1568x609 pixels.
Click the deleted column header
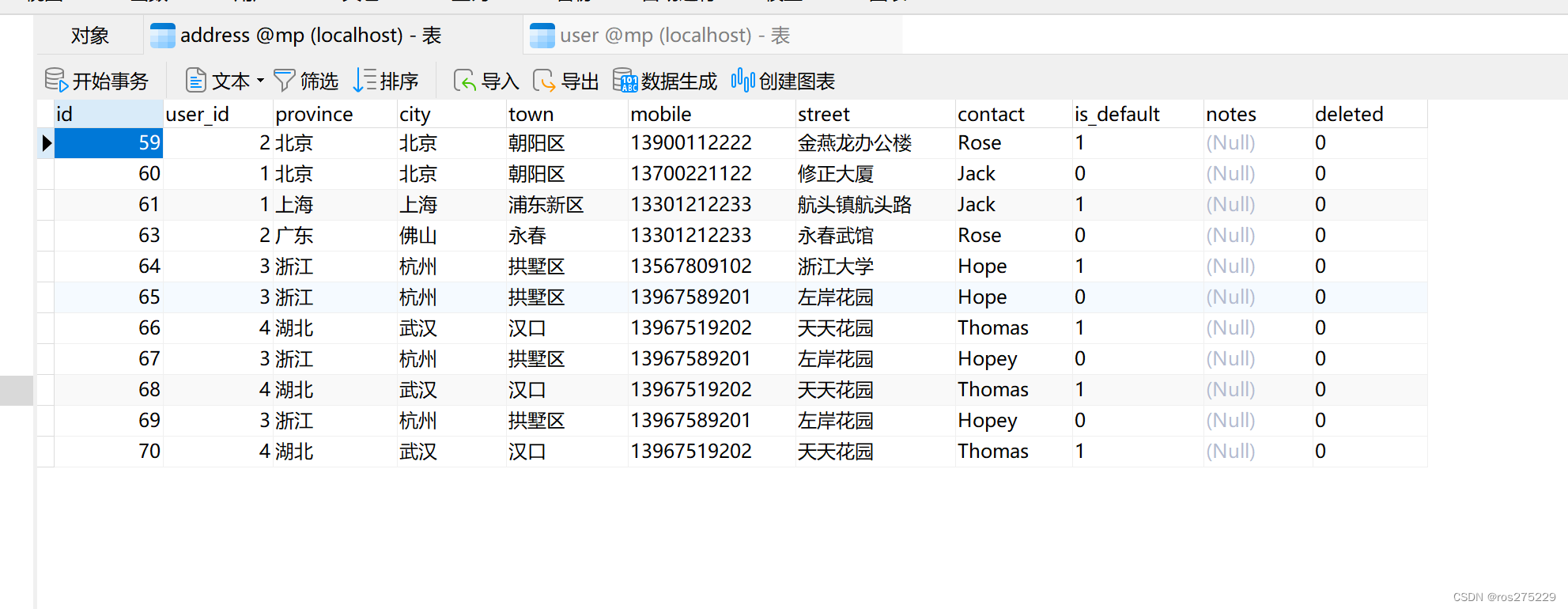click(x=1370, y=114)
